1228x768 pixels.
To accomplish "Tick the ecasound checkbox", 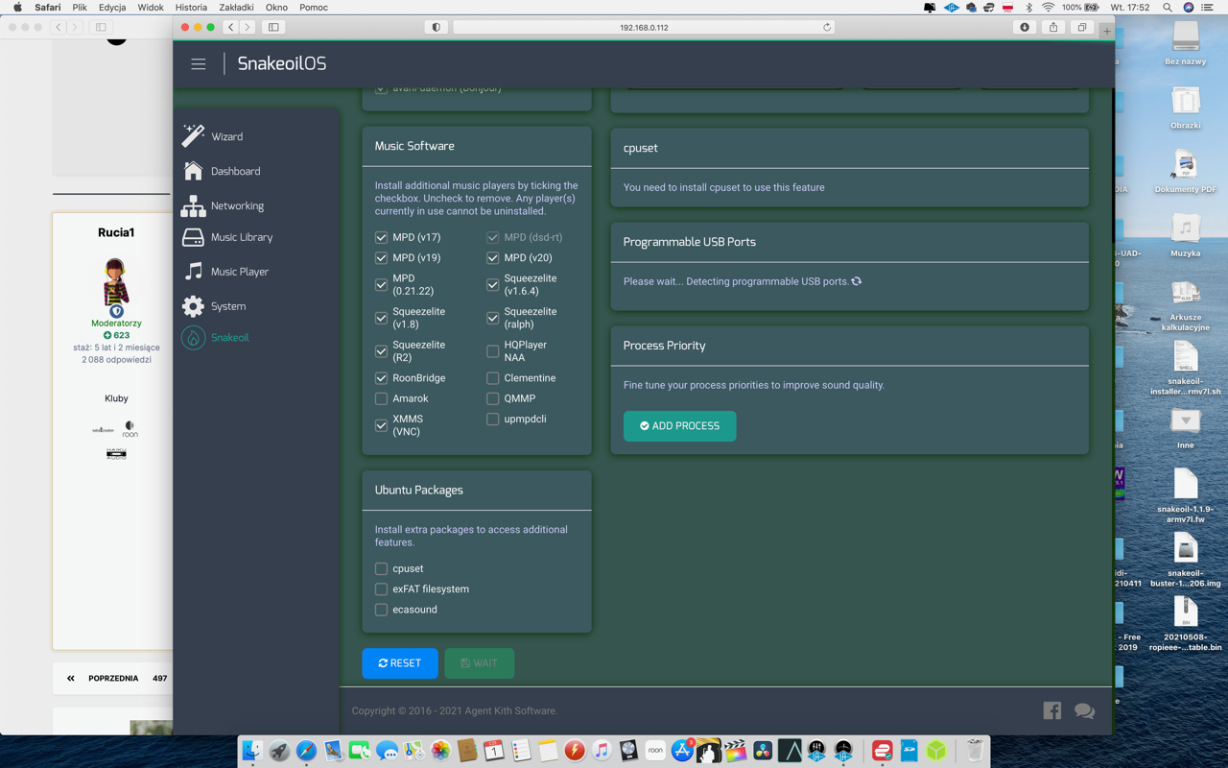I will [x=381, y=609].
